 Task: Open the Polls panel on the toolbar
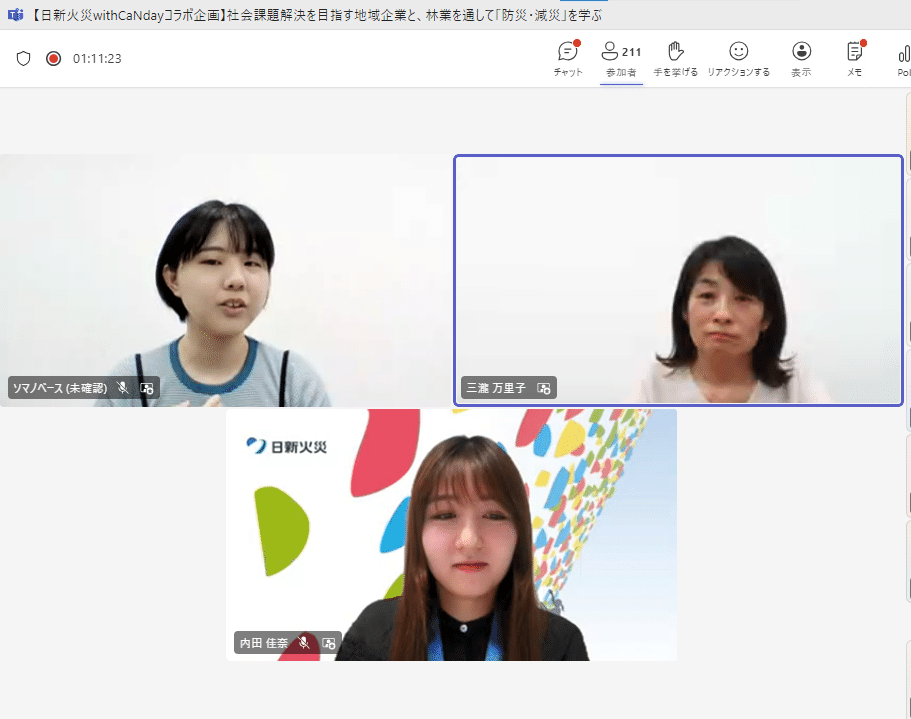pos(903,57)
